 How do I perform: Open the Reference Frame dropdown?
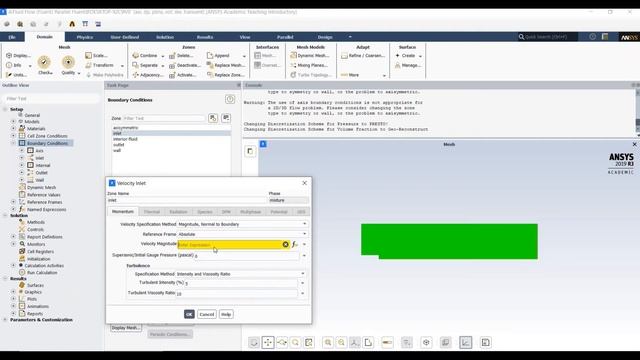tap(243, 234)
